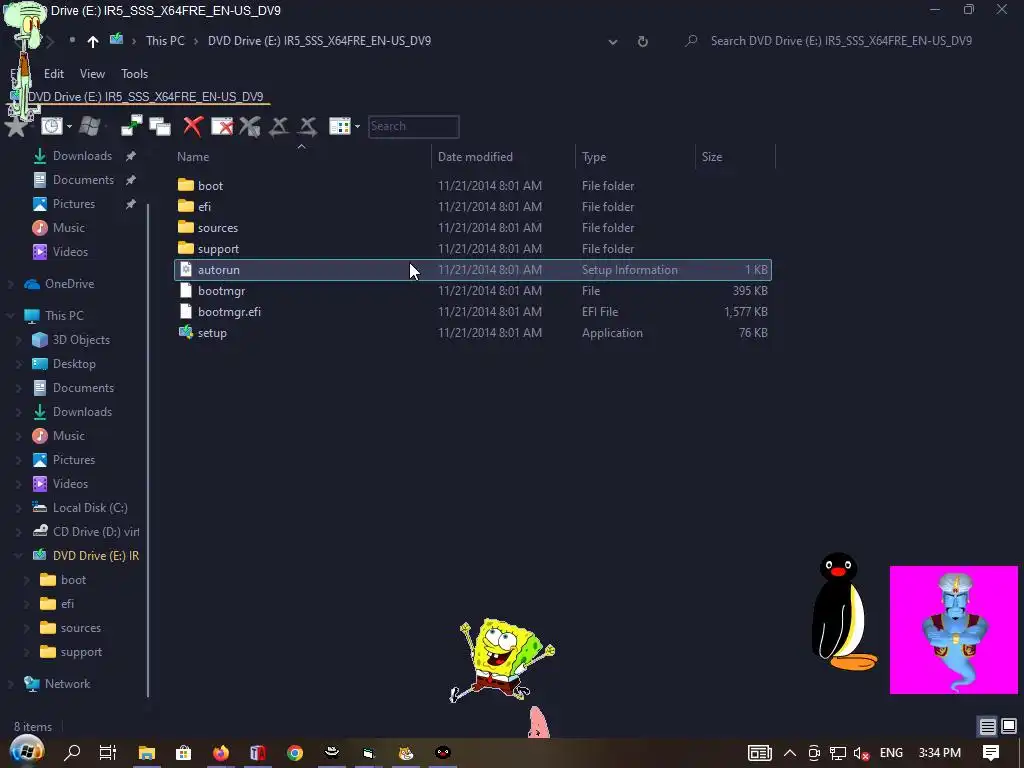Open pinned Downloads in Quick access
The image size is (1024, 768).
(x=82, y=155)
